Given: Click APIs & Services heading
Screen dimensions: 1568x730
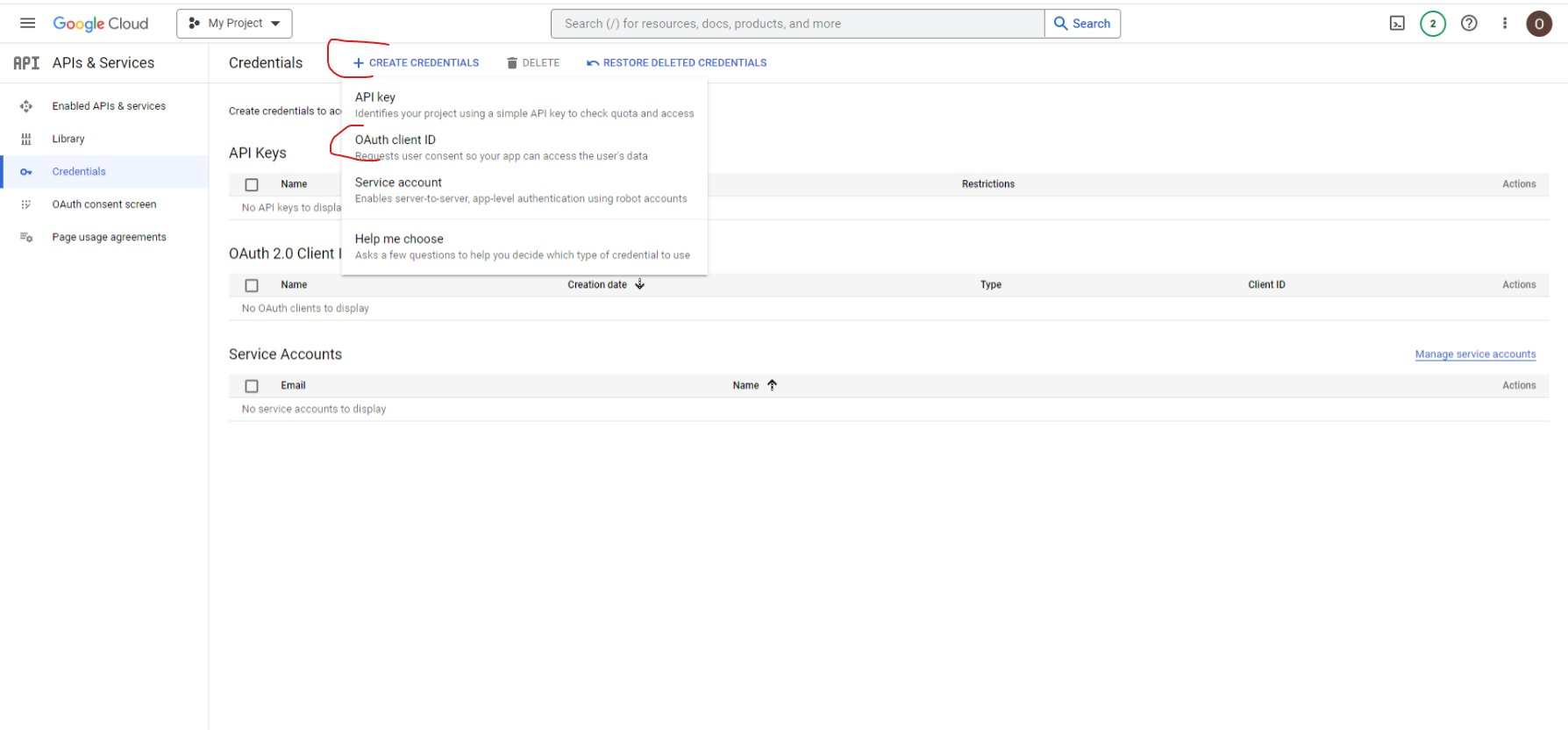Looking at the screenshot, I should click(x=103, y=63).
